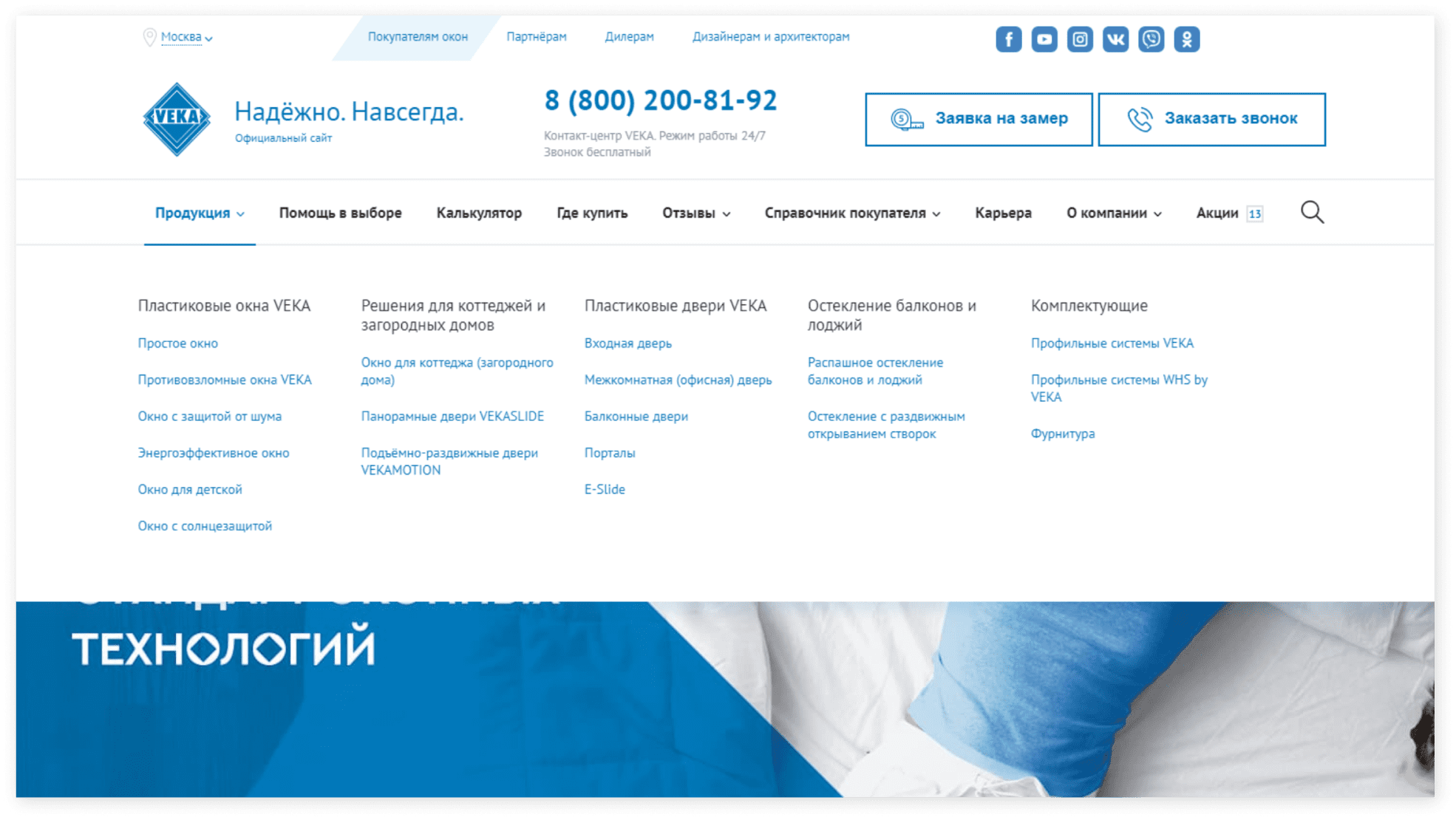Screen dimensions: 1456x820
Task: Click the Odnoklassniki social media icon
Action: click(1185, 38)
